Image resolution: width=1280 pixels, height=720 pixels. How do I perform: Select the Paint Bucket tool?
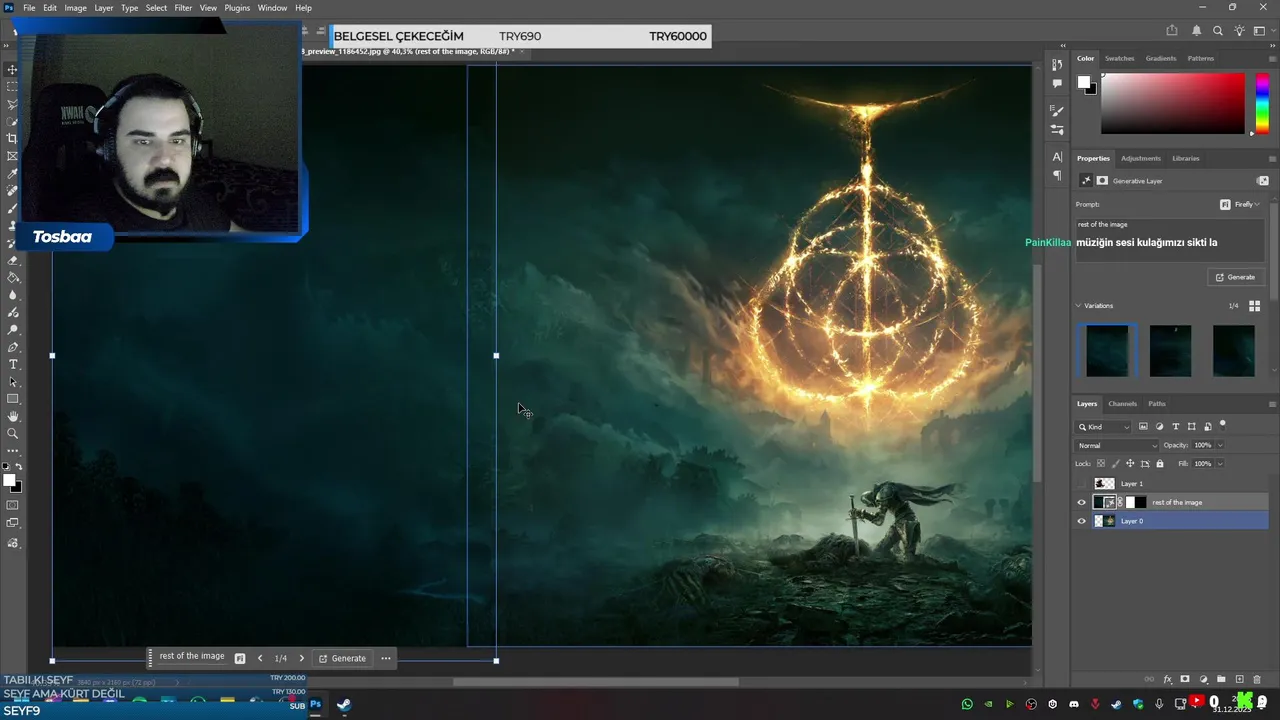tap(12, 278)
